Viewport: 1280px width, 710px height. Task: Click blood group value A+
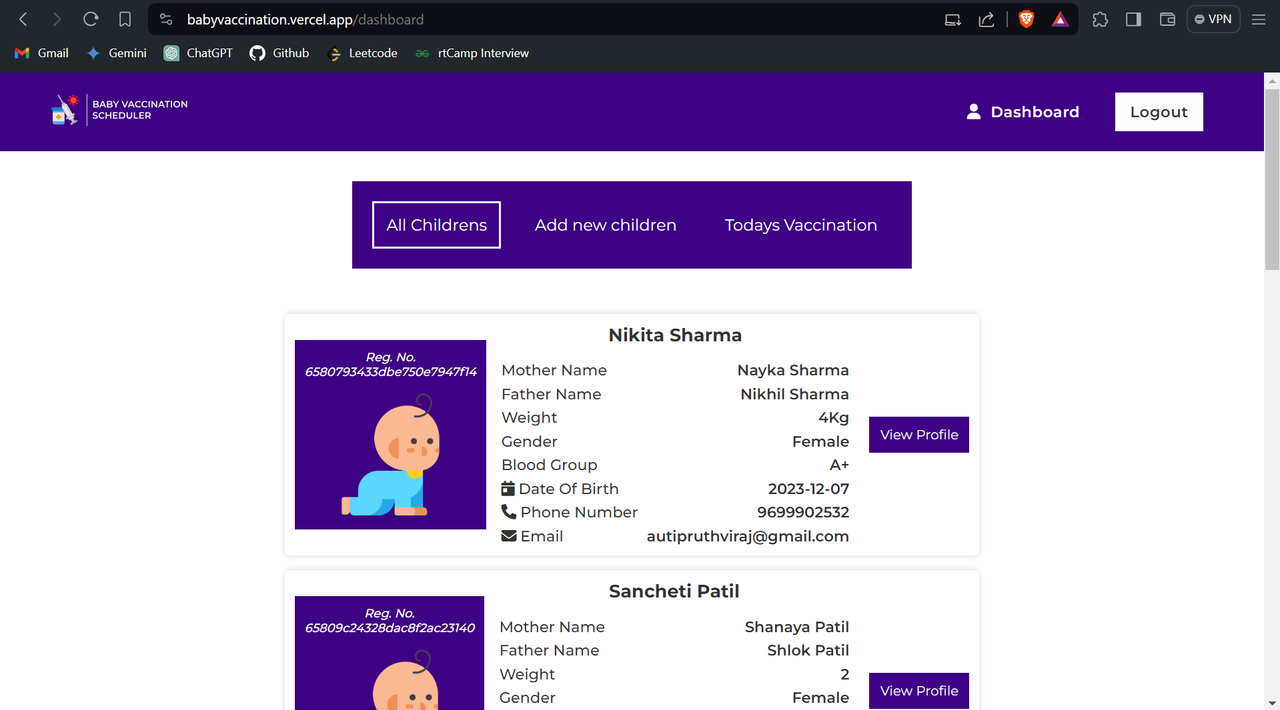(x=839, y=465)
